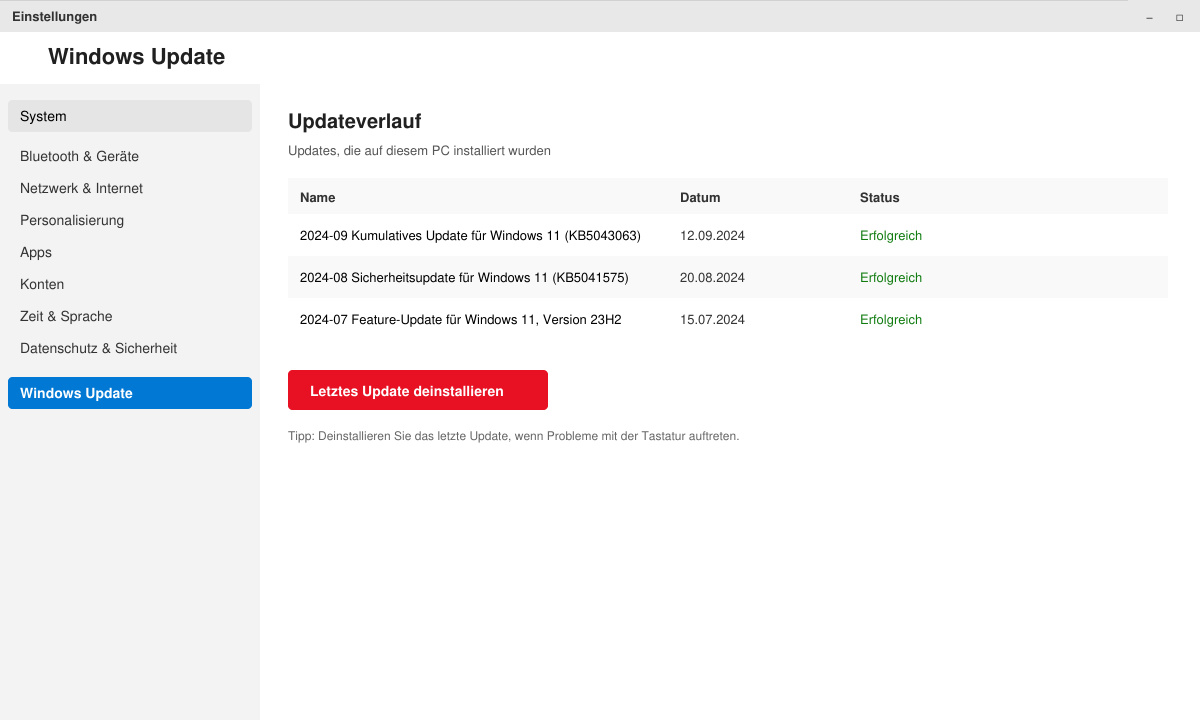
Task: Open Zeit & Sprache settings
Action: click(x=130, y=316)
